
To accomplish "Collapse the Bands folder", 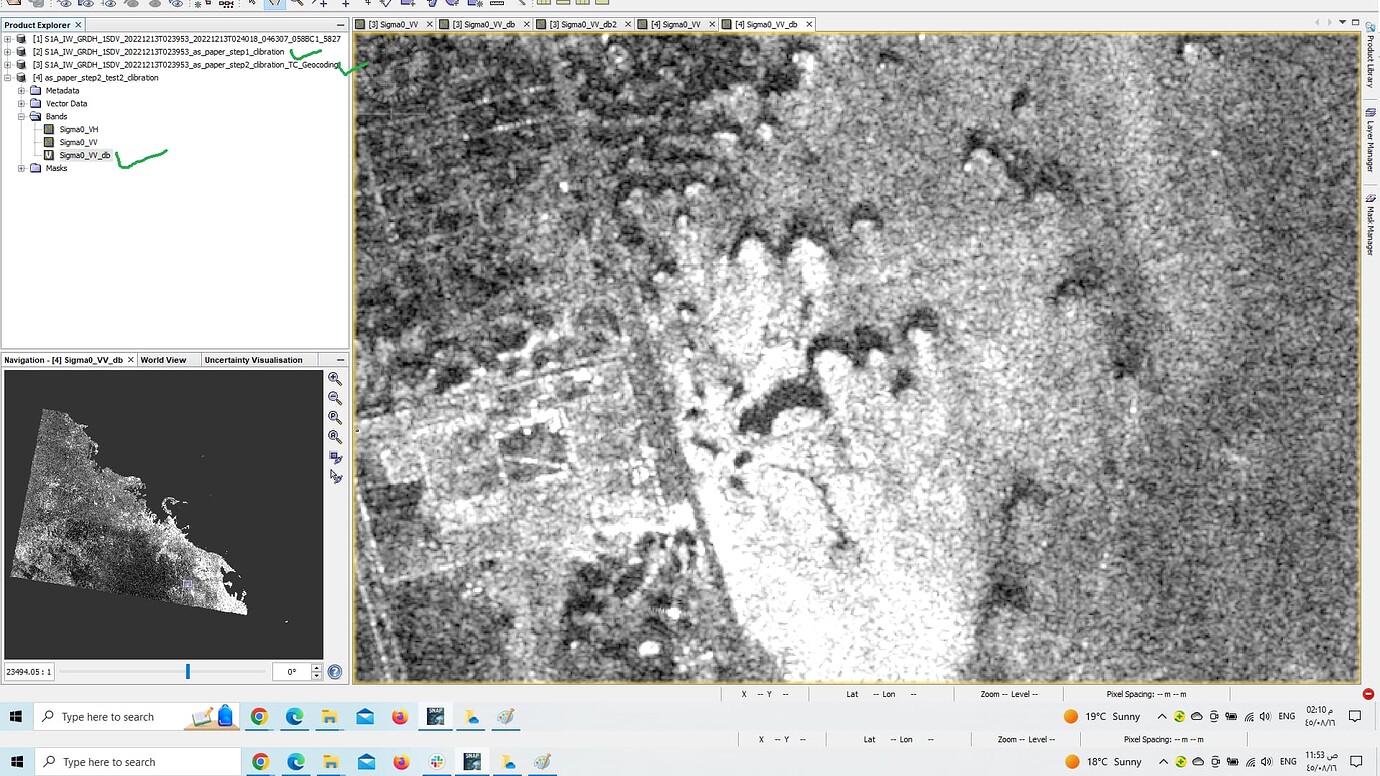I will 22,117.
